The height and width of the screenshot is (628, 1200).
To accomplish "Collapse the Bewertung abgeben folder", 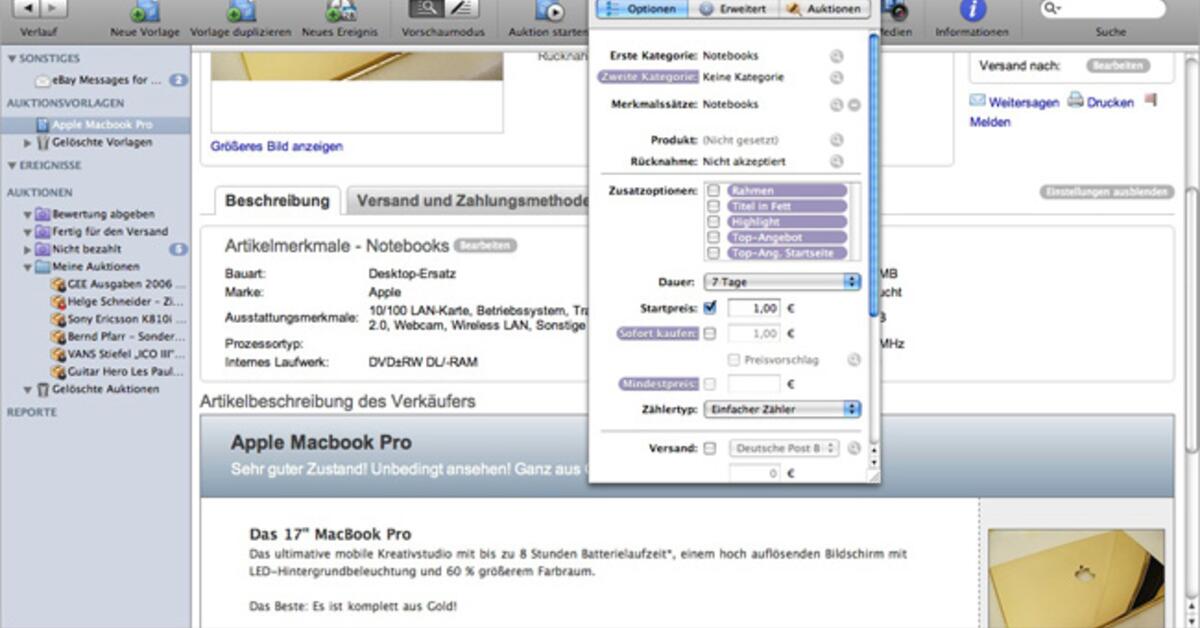I will [28, 214].
